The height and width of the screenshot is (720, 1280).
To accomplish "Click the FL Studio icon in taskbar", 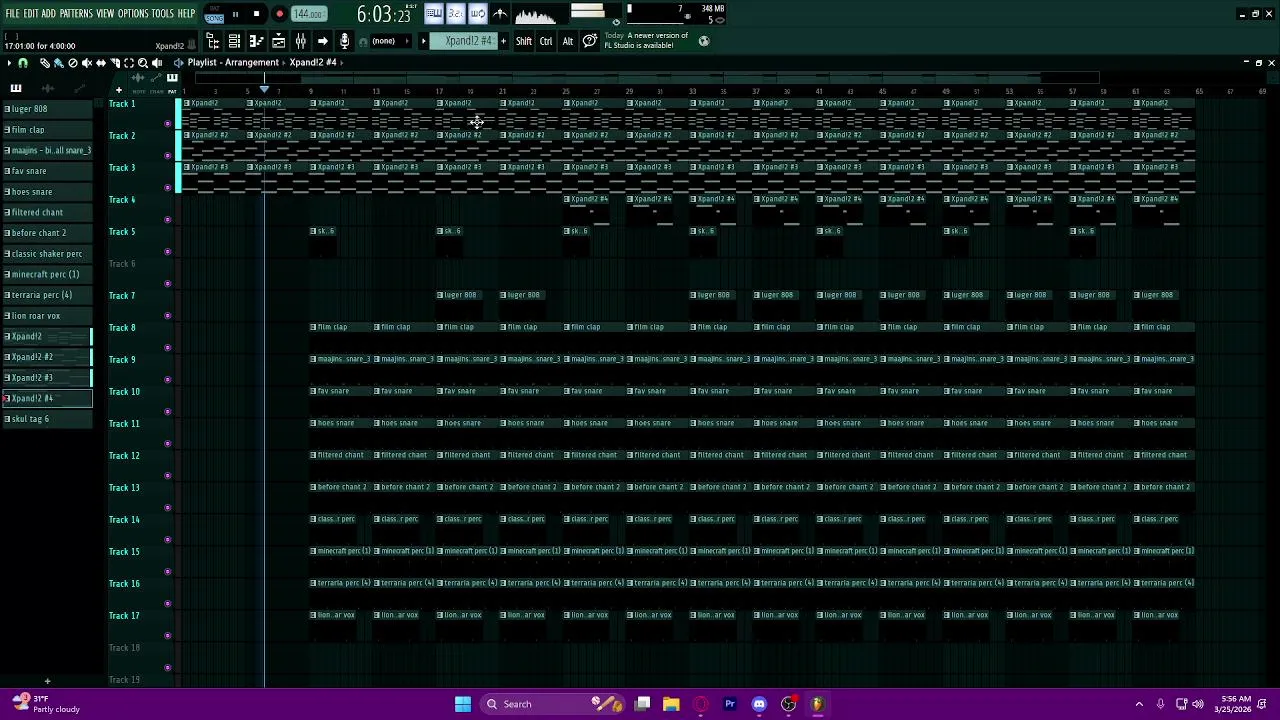I will tap(817, 704).
